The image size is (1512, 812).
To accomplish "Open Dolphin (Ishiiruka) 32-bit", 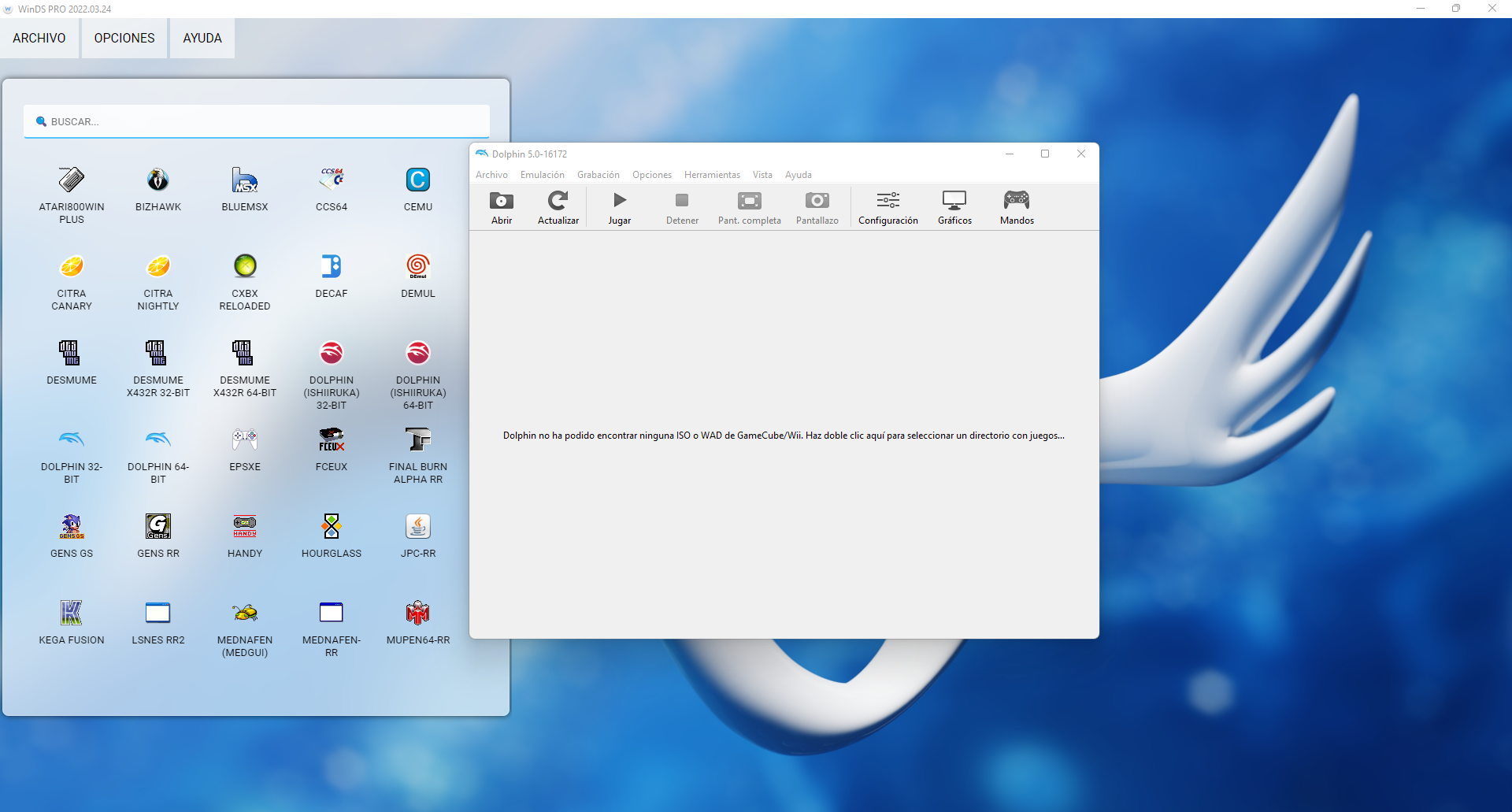I will (x=332, y=375).
